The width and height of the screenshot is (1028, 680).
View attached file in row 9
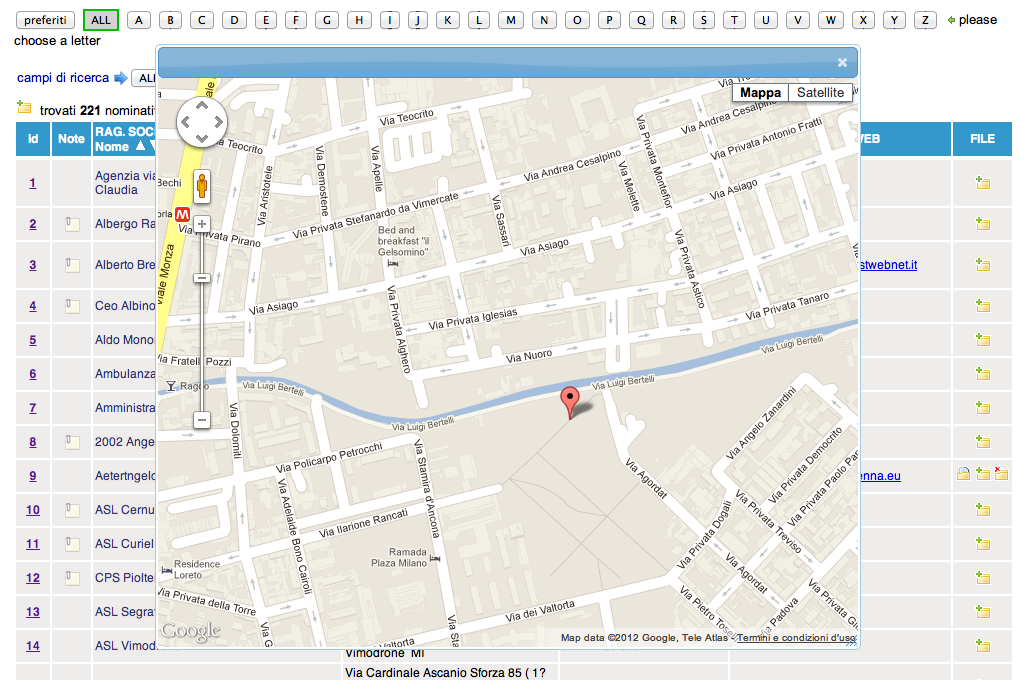[963, 473]
